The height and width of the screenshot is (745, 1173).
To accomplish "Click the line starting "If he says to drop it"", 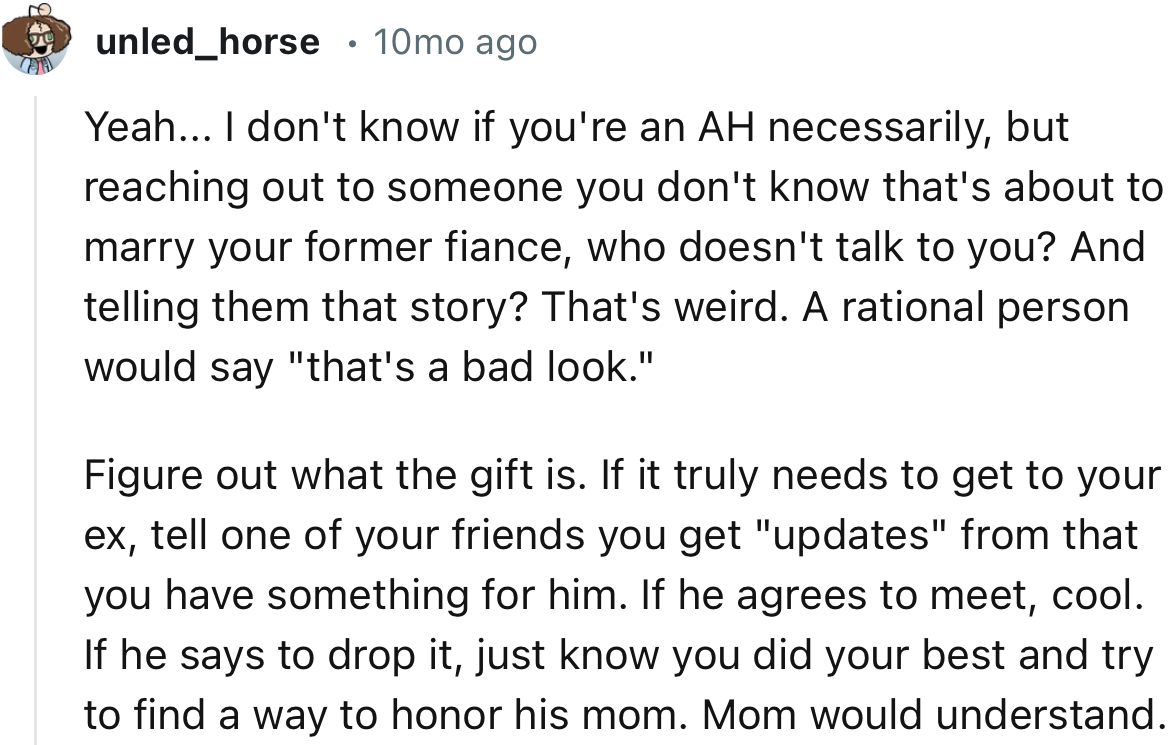I will tap(619, 655).
